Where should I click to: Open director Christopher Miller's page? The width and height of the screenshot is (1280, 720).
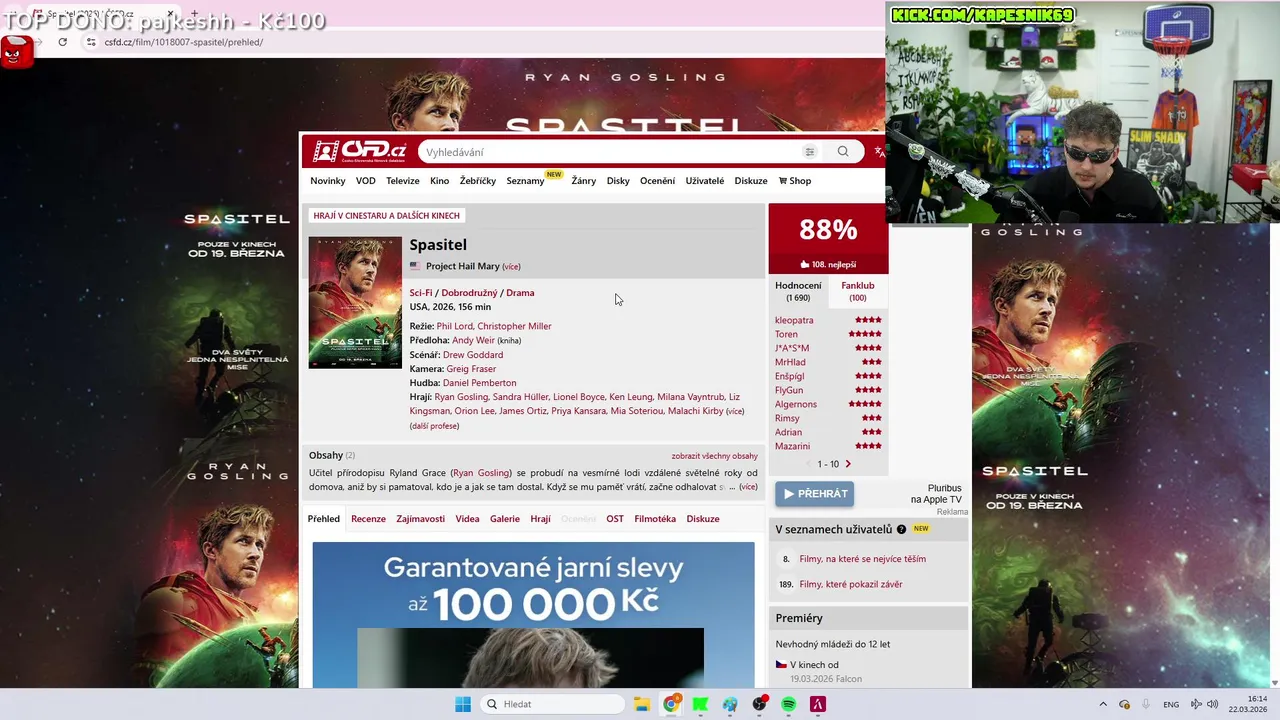click(x=514, y=326)
